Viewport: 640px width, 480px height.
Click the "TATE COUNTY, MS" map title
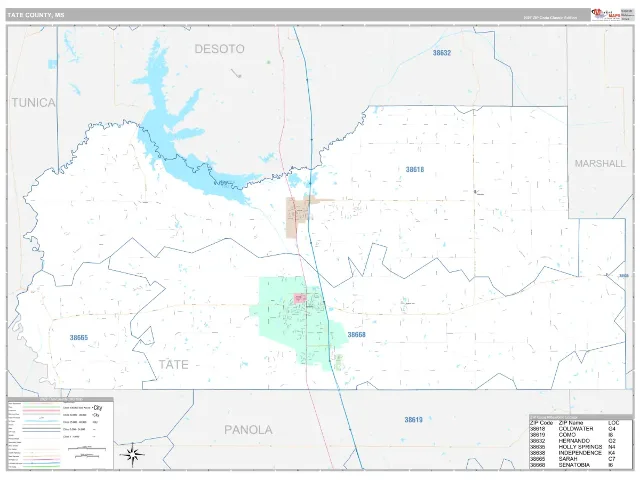pyautogui.click(x=36, y=15)
